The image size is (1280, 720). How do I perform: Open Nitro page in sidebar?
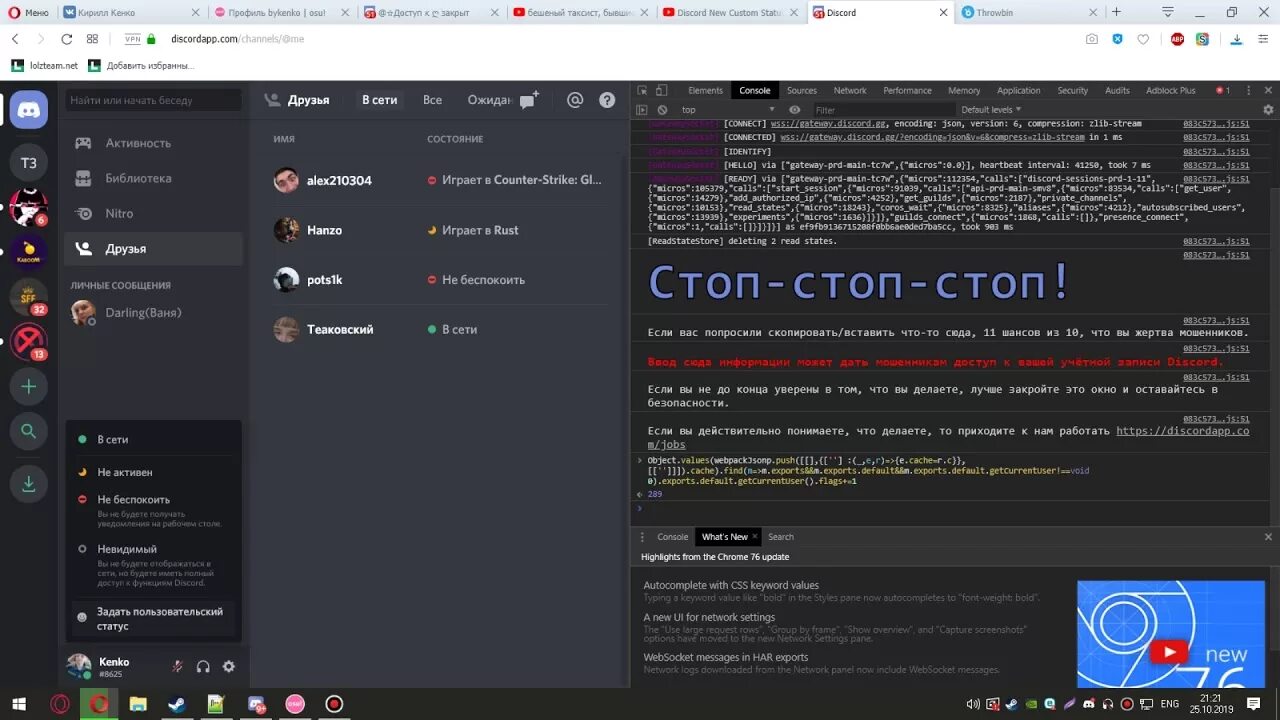pyautogui.click(x=153, y=213)
